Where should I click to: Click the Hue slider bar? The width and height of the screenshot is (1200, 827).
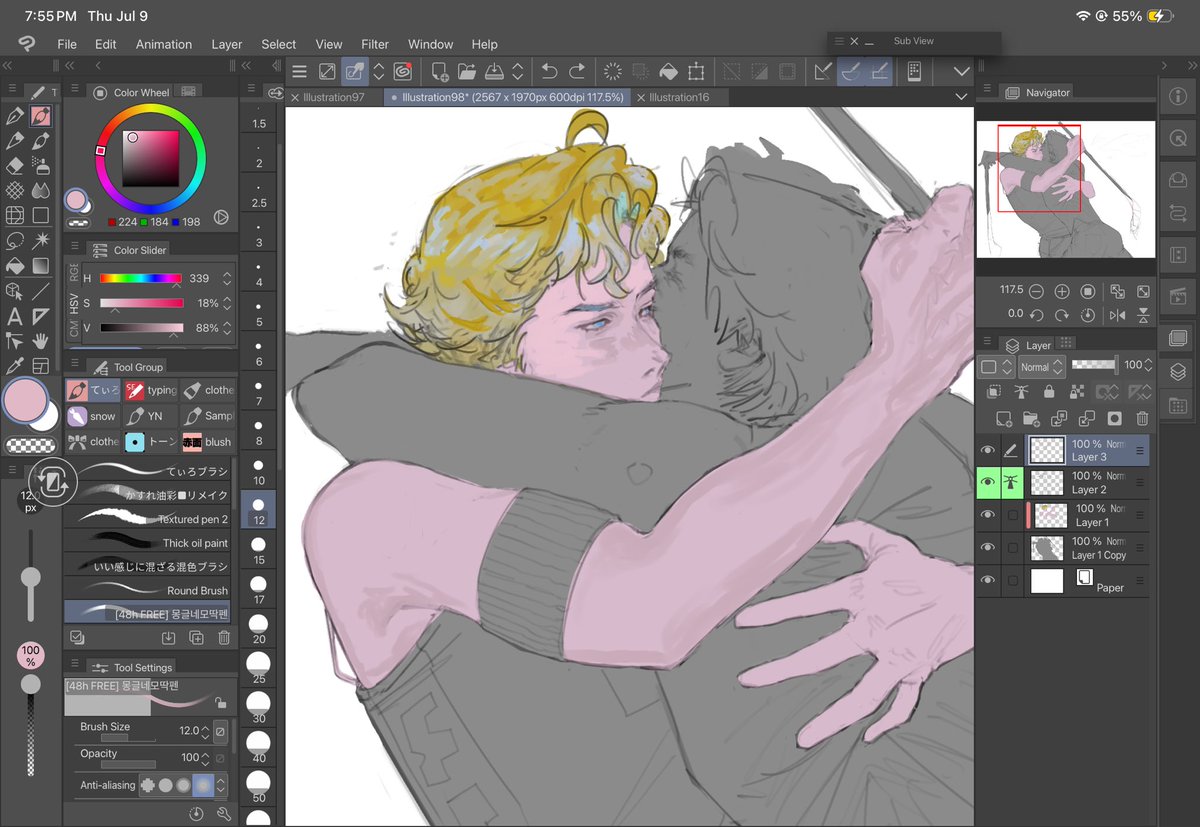pos(141,278)
